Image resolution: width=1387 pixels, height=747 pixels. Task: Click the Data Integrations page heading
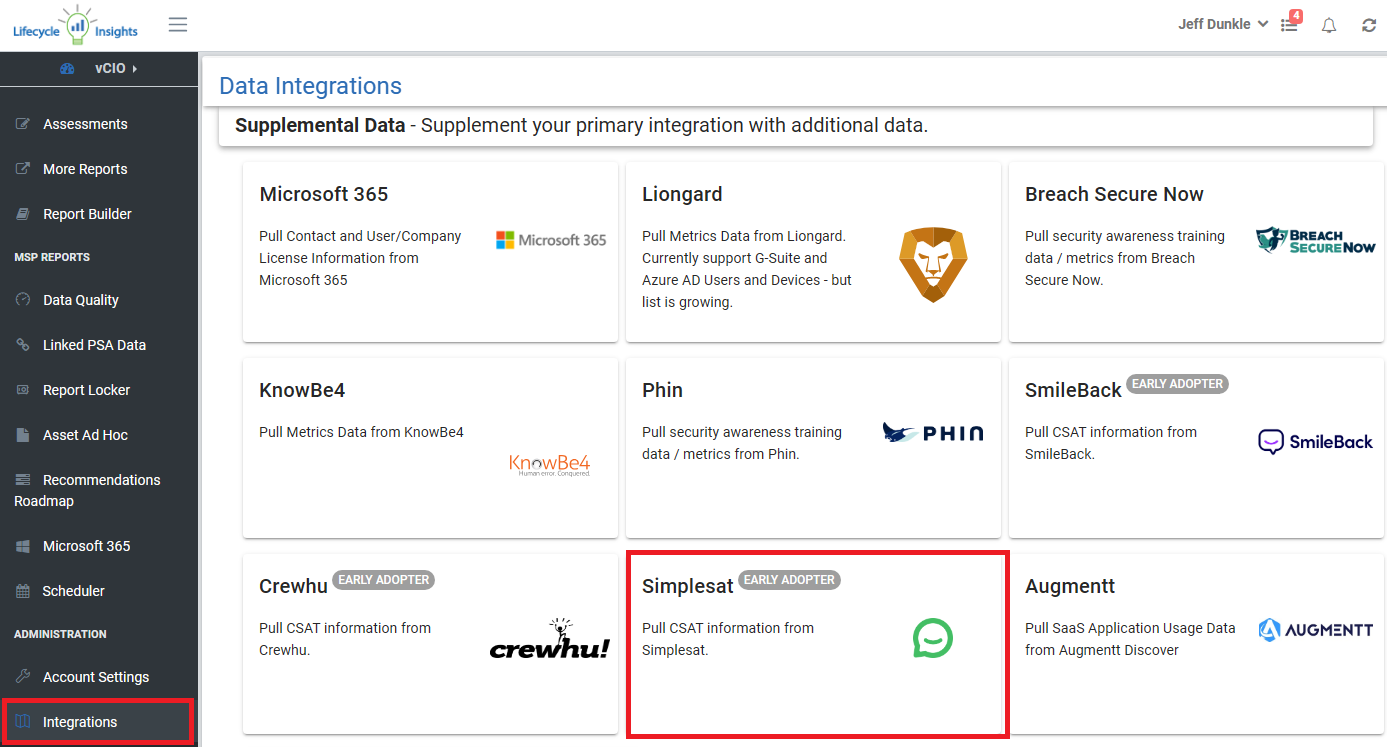point(310,86)
